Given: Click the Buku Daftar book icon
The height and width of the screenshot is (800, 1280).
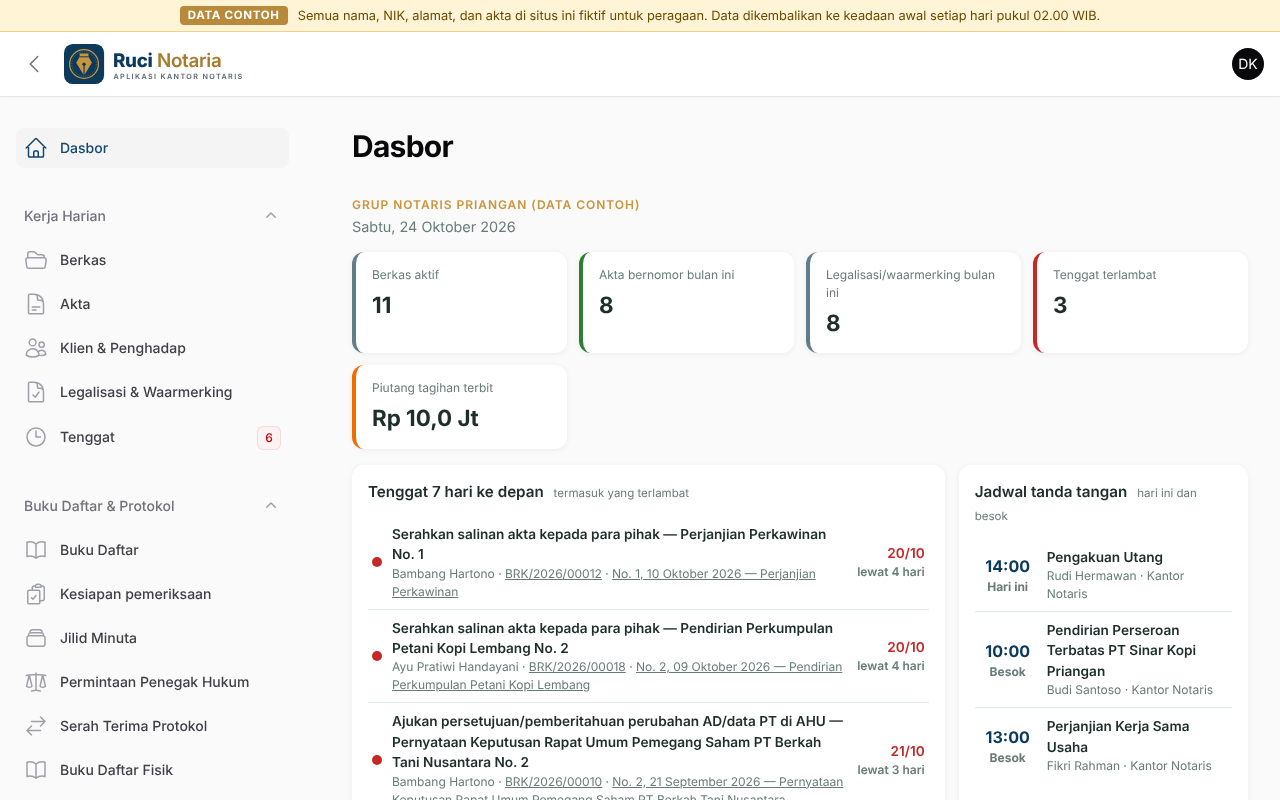Looking at the screenshot, I should click(x=36, y=550).
